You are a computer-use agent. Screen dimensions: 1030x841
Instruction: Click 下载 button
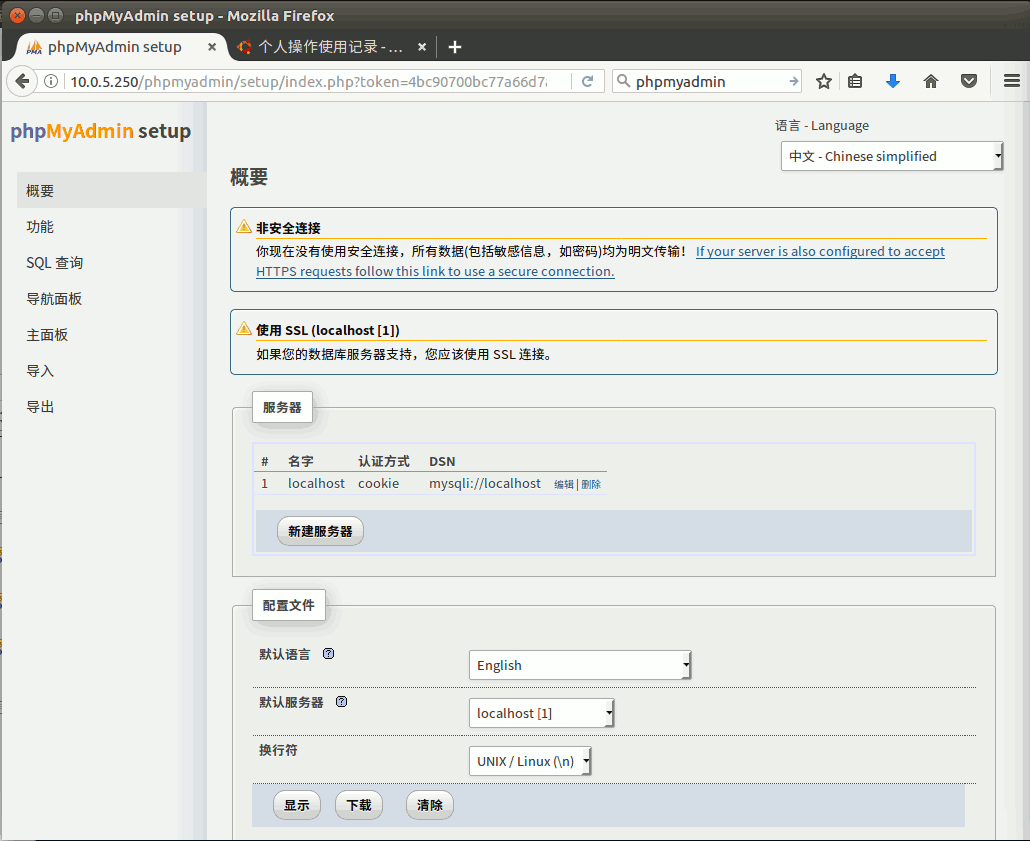pos(359,805)
